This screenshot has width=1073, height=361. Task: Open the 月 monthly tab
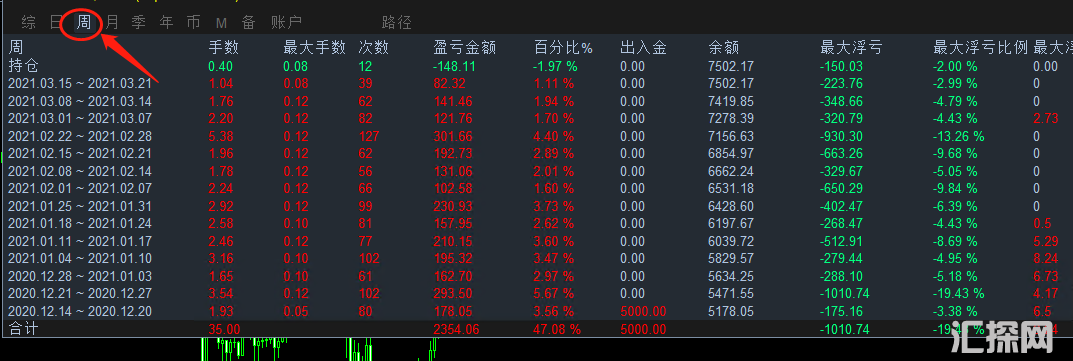pyautogui.click(x=112, y=23)
